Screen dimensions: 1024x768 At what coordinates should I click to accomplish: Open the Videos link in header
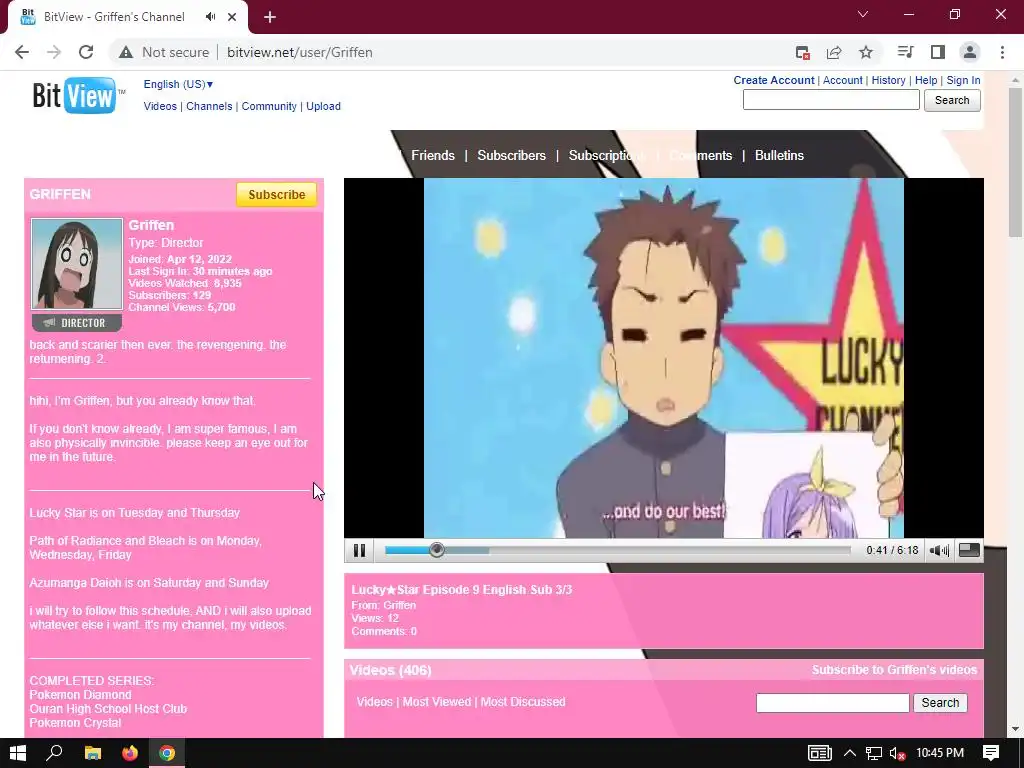coord(160,106)
